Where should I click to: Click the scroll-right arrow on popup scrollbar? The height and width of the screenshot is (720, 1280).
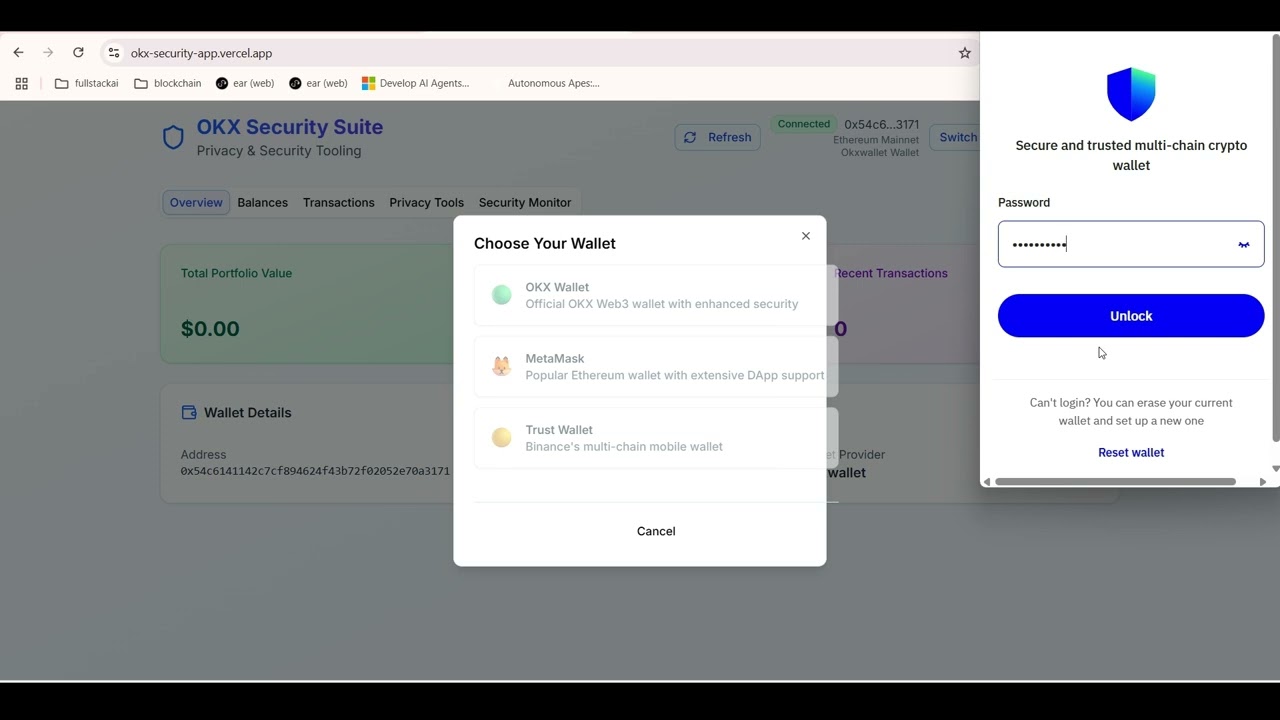pyautogui.click(x=1263, y=482)
